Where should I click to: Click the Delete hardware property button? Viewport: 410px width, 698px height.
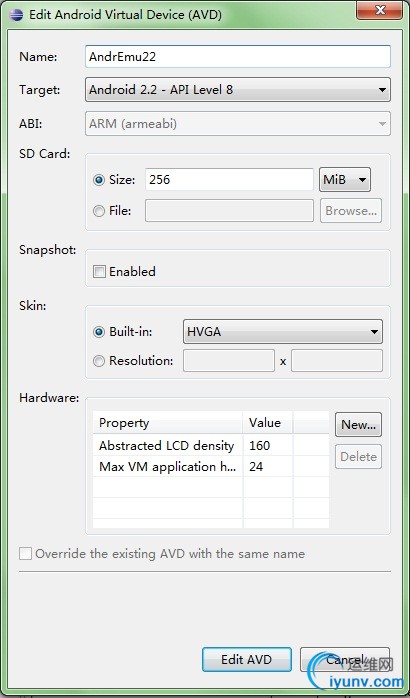coord(358,457)
